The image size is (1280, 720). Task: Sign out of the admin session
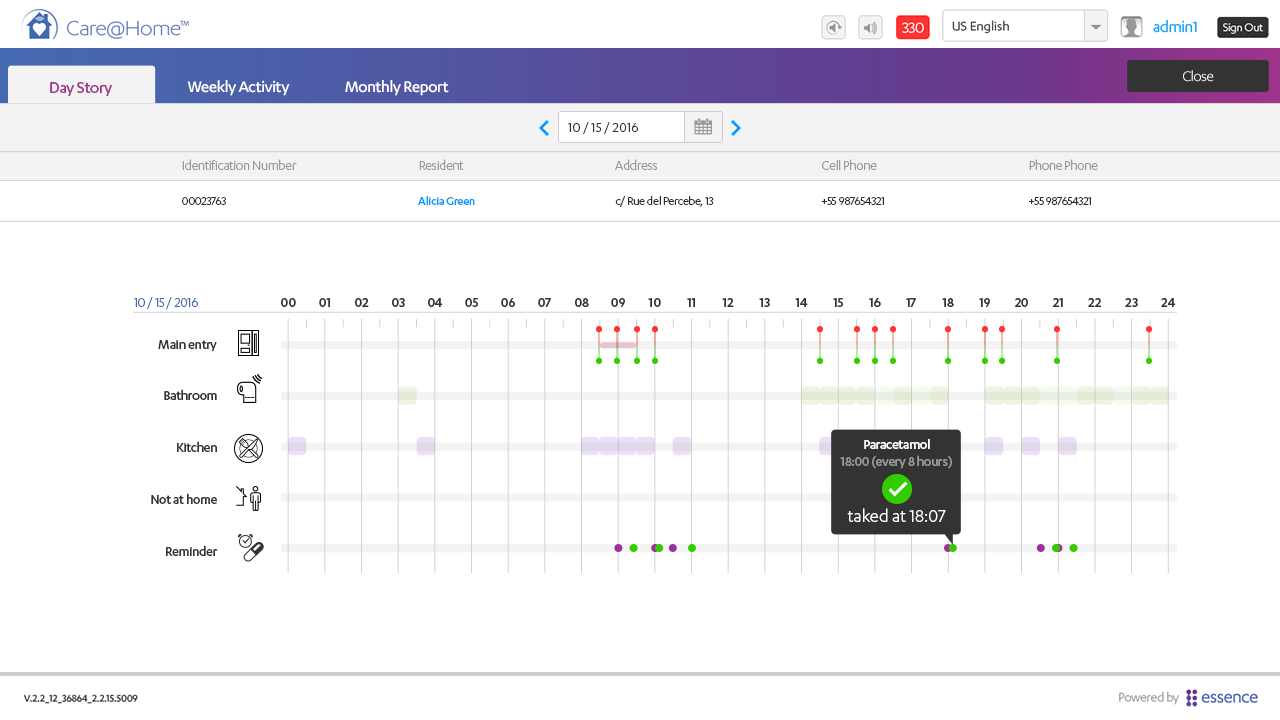tap(1243, 27)
